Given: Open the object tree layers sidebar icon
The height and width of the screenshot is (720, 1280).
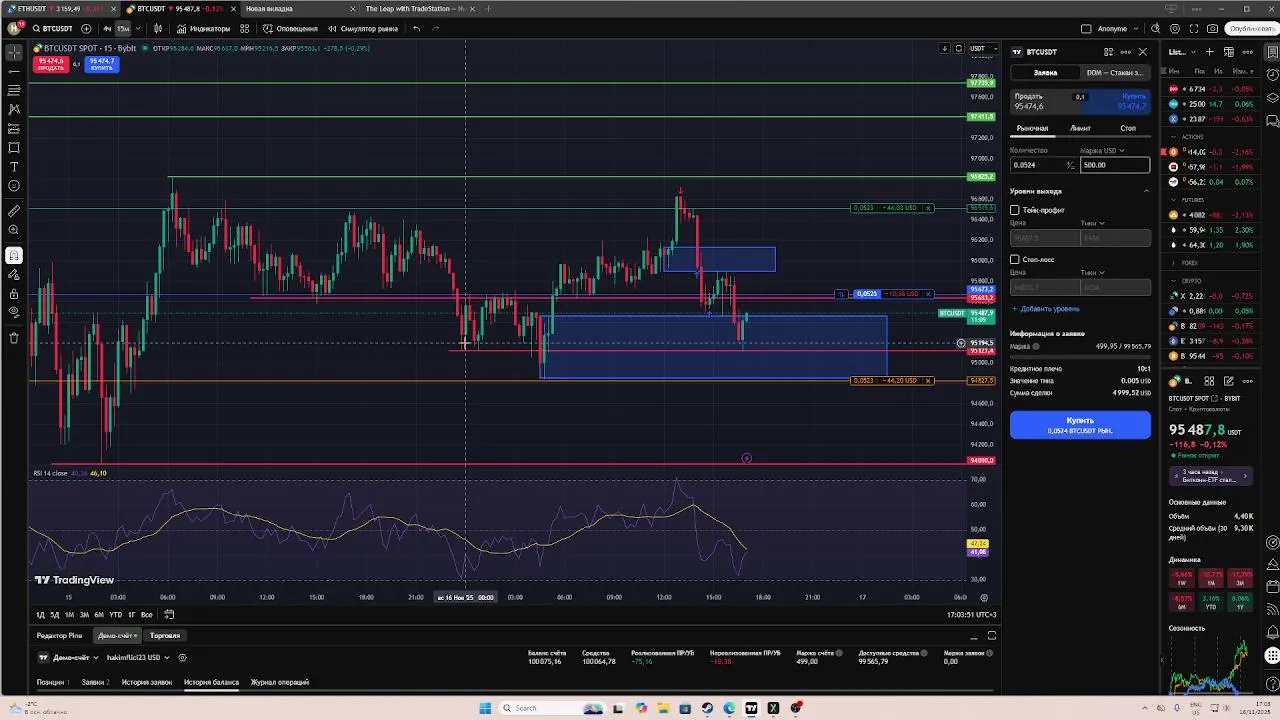Looking at the screenshot, I should coord(1271,96).
